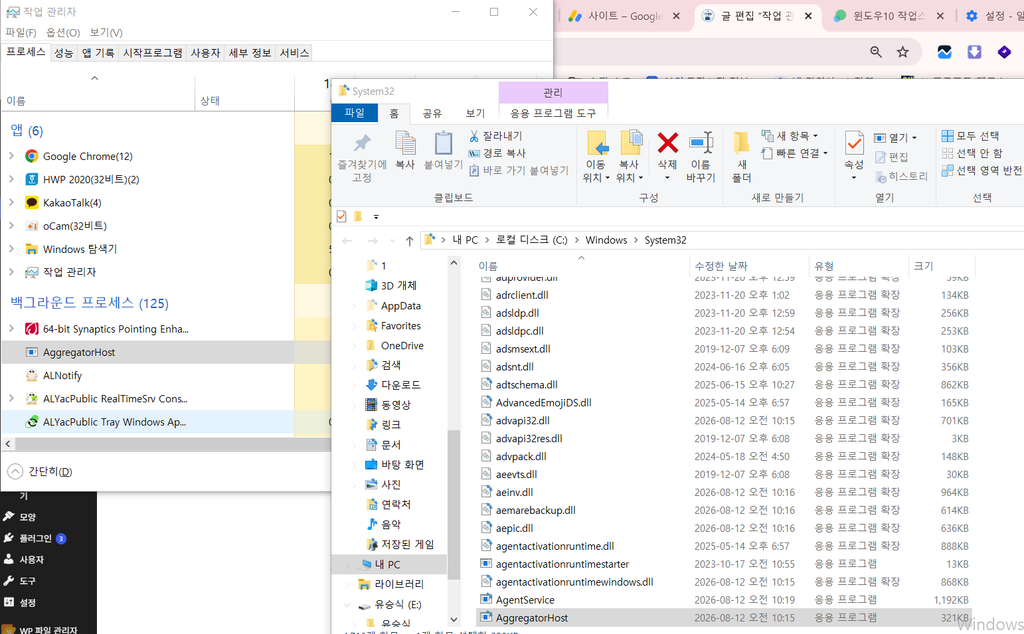Screen dimensions: 1024x634
Task: Click WordPress 플러그인 sidebar item
Action: [x=35, y=538]
